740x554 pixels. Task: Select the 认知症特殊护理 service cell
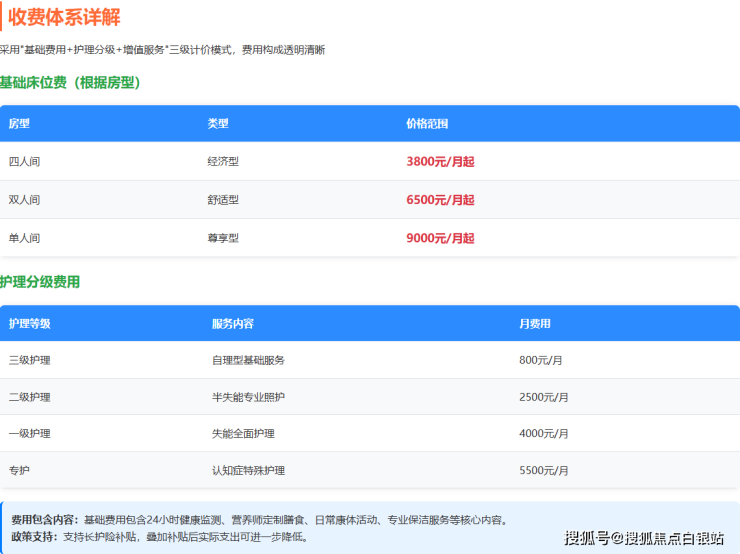tap(248, 470)
